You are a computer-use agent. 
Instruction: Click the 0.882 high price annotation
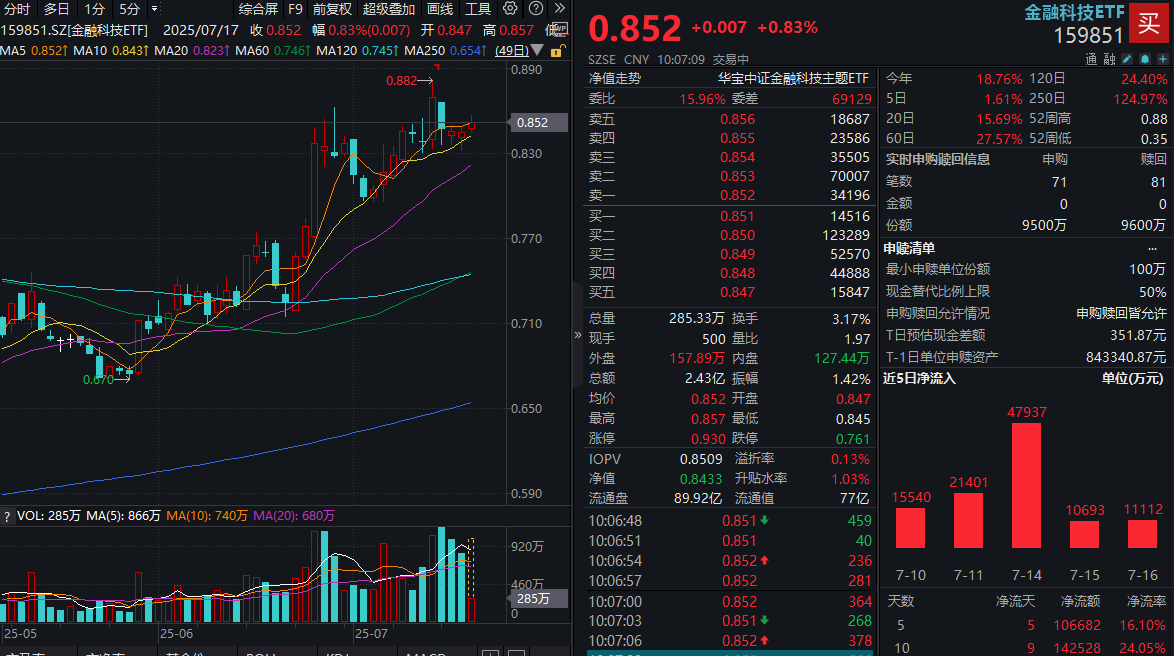coord(401,81)
